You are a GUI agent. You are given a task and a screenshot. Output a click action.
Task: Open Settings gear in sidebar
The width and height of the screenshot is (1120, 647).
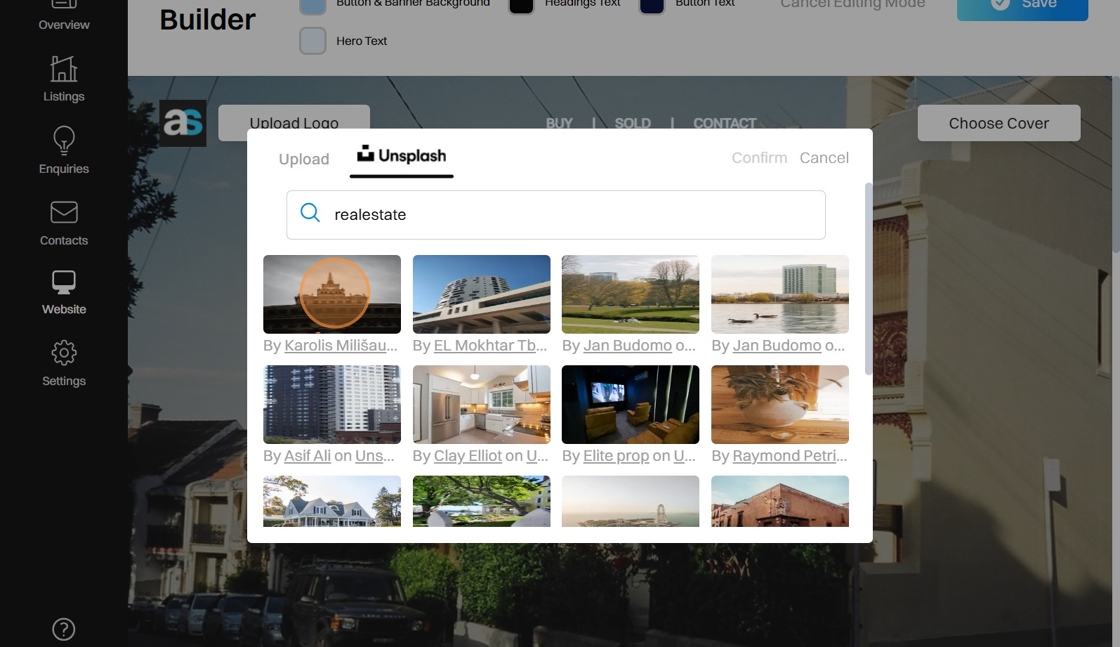64,363
